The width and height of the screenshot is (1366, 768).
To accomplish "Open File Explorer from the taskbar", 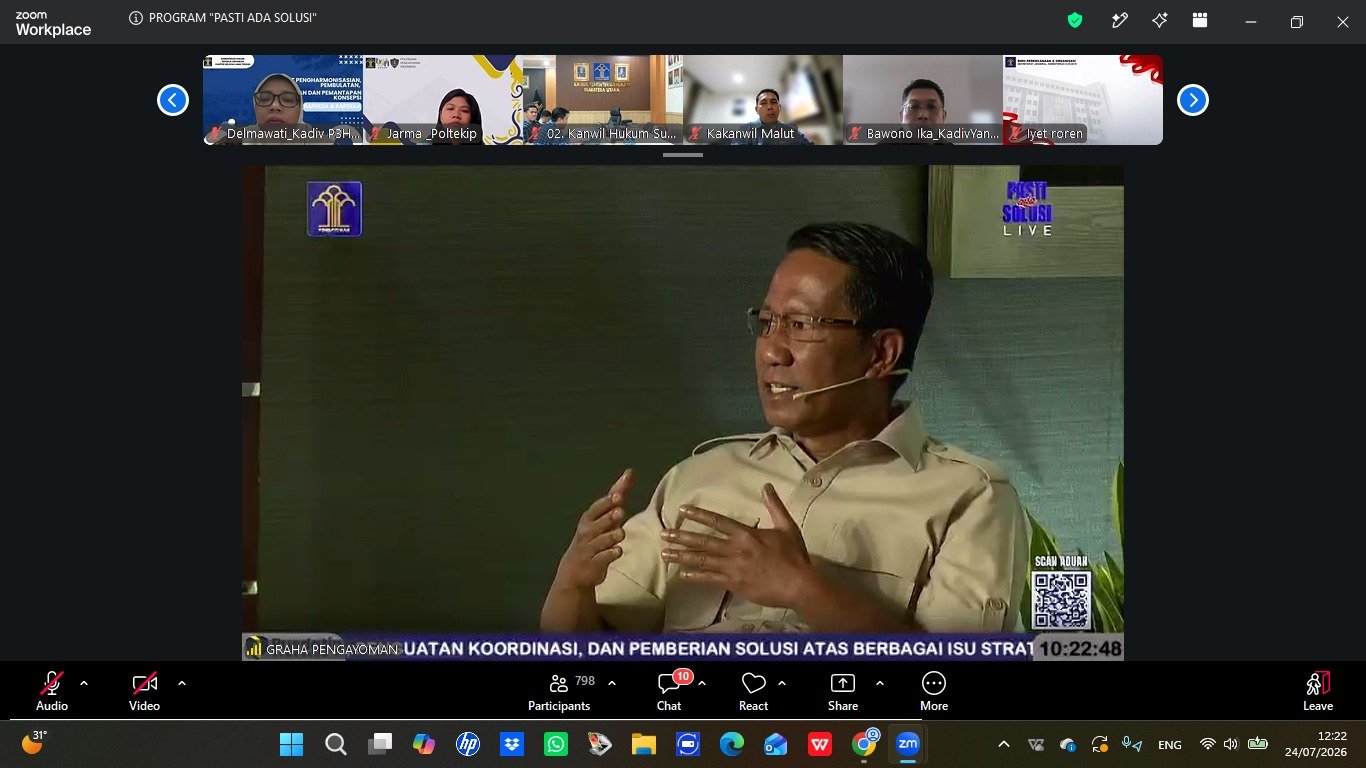I will [643, 744].
